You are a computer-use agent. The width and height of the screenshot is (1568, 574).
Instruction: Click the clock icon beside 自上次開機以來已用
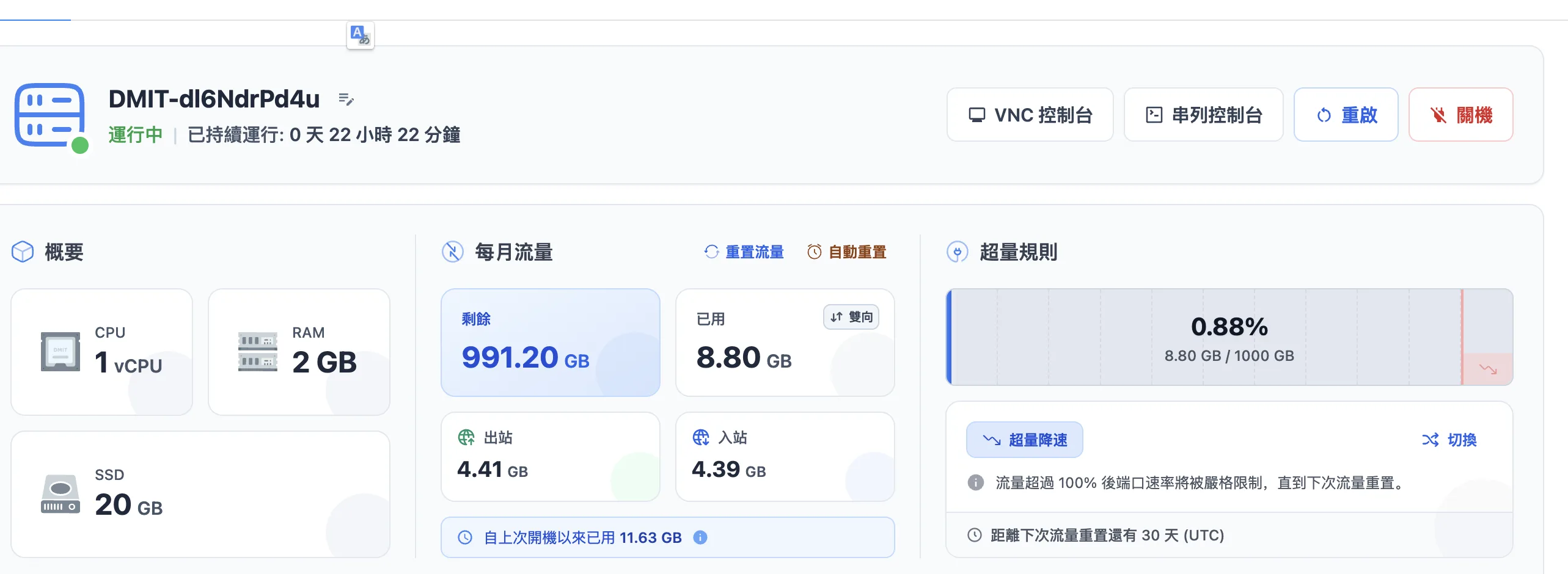[x=465, y=537]
